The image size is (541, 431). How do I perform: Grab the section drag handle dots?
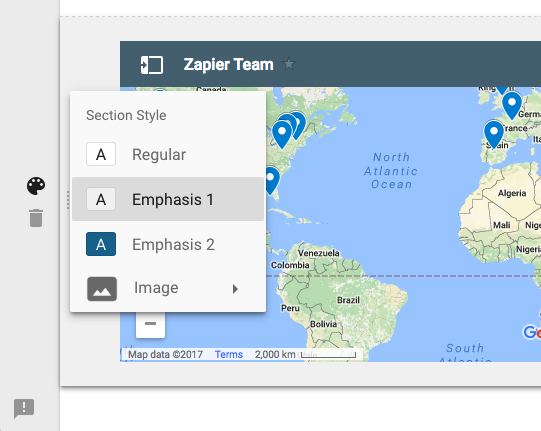pos(68,200)
